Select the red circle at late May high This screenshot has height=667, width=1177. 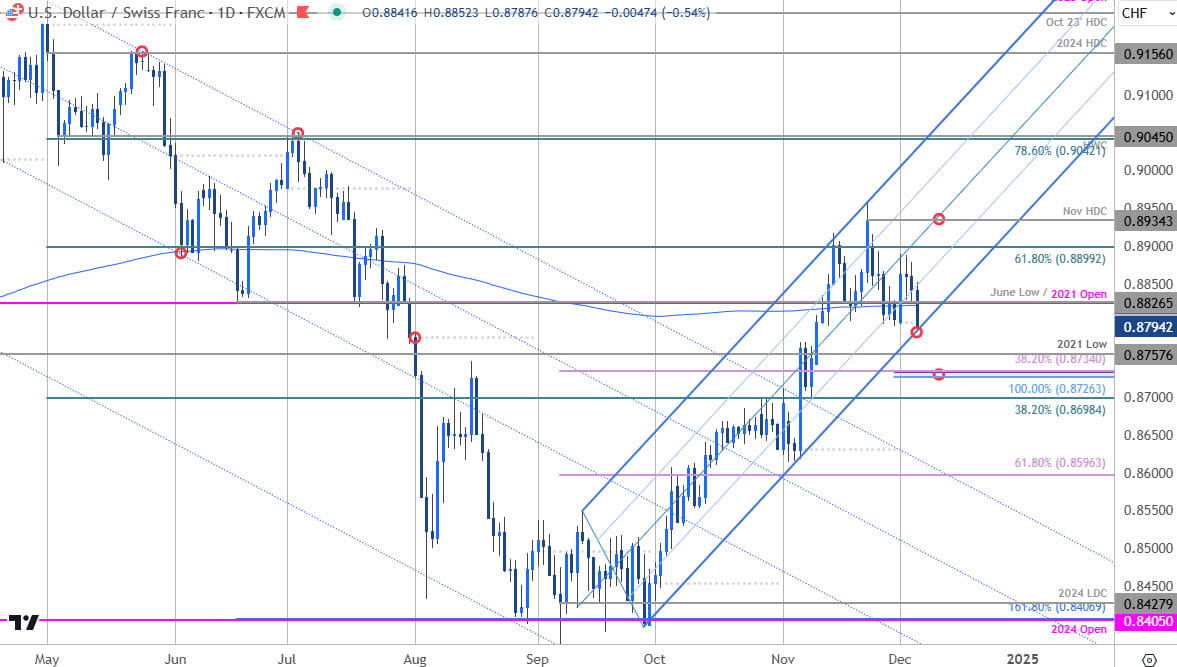(x=142, y=52)
